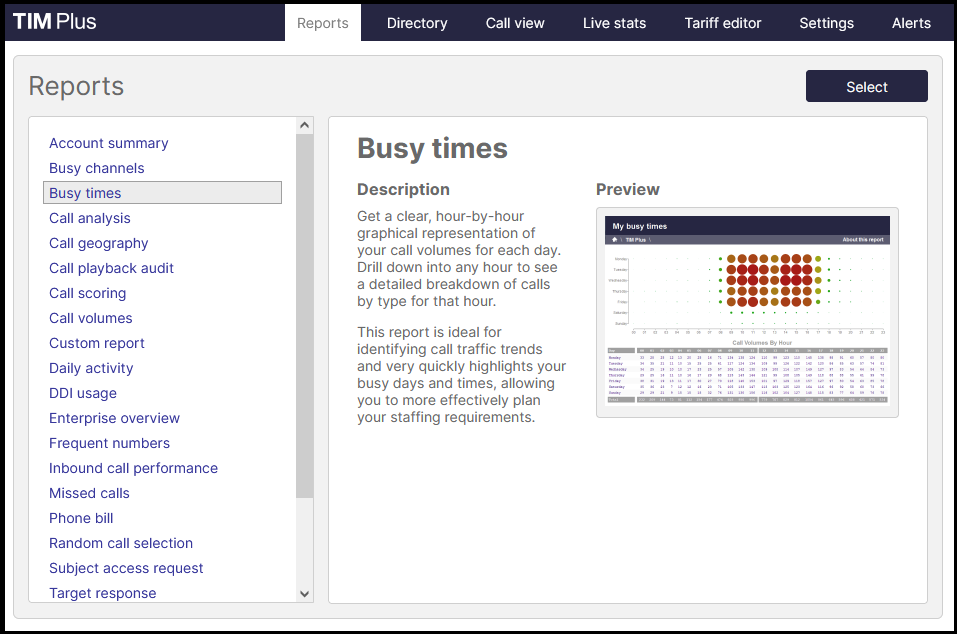Click the Busy times preview image
The image size is (957, 634).
[x=747, y=312]
